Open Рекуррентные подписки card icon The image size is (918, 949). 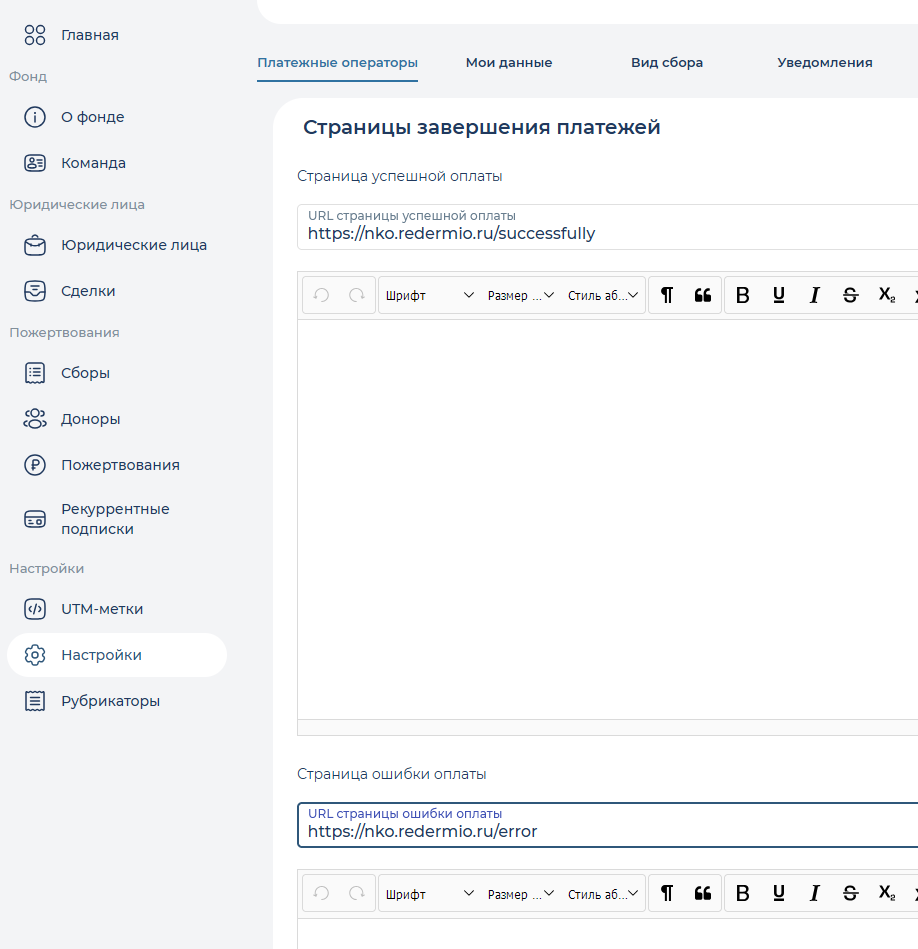34,519
